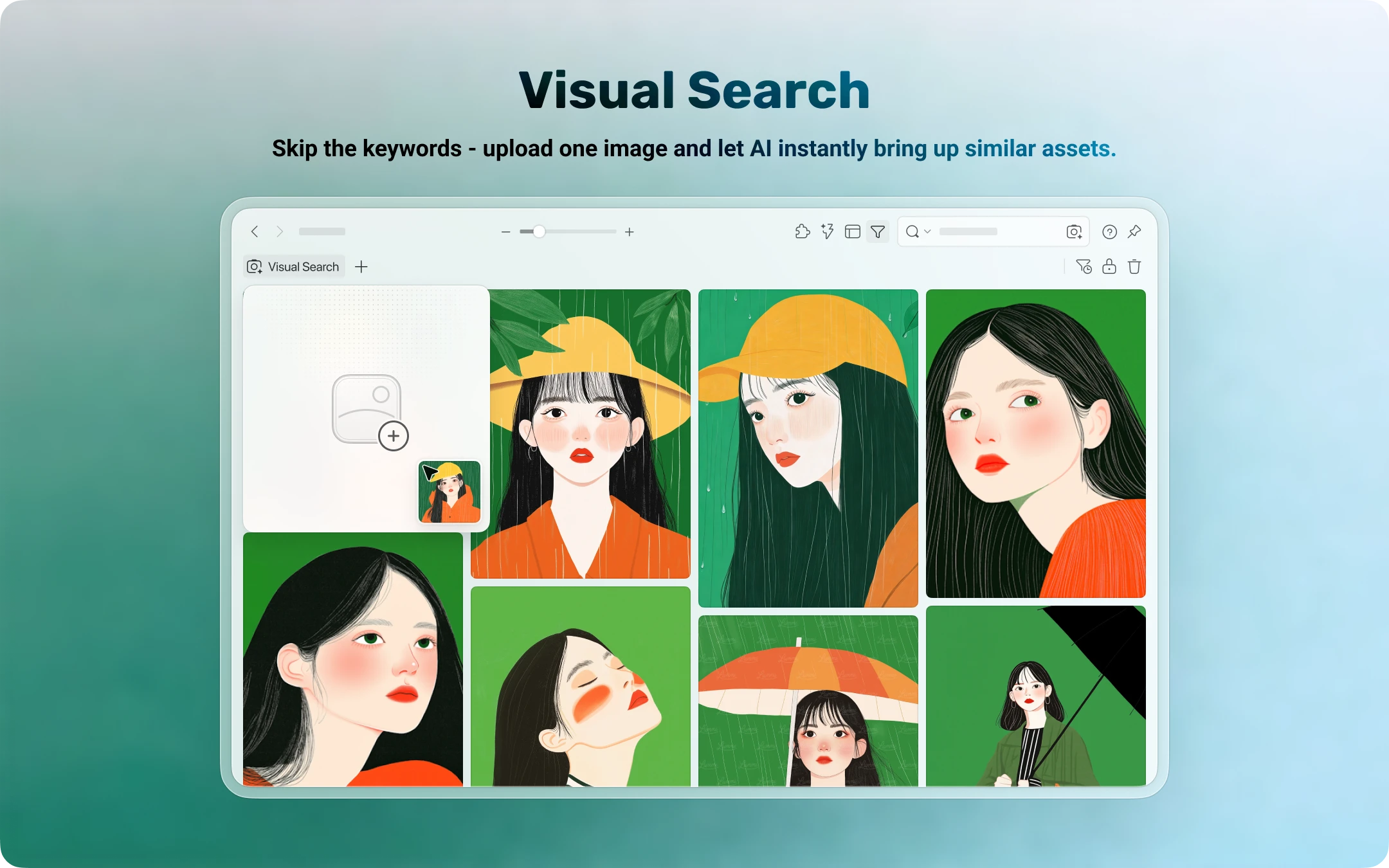This screenshot has width=1389, height=868.
Task: Toggle the filter funnel button
Action: point(878,231)
